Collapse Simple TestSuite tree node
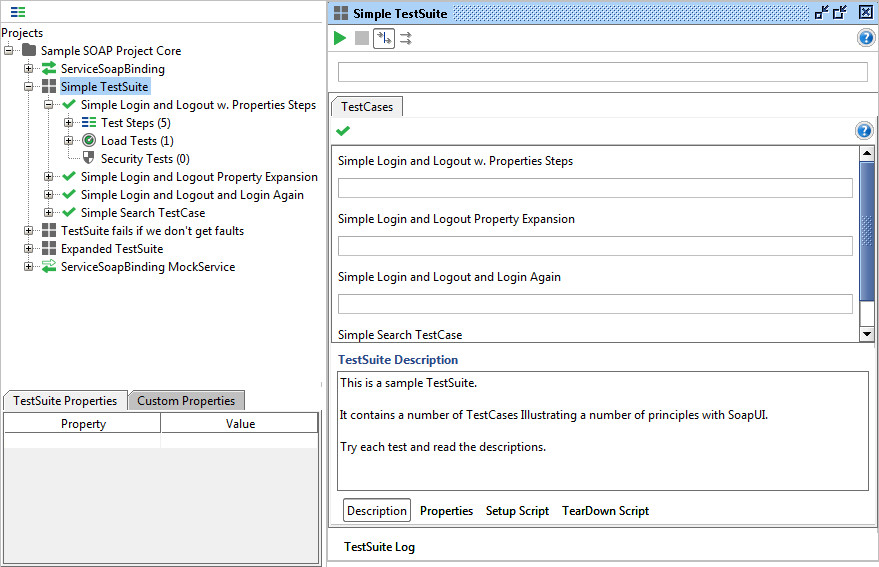This screenshot has width=879, height=567. coord(29,86)
